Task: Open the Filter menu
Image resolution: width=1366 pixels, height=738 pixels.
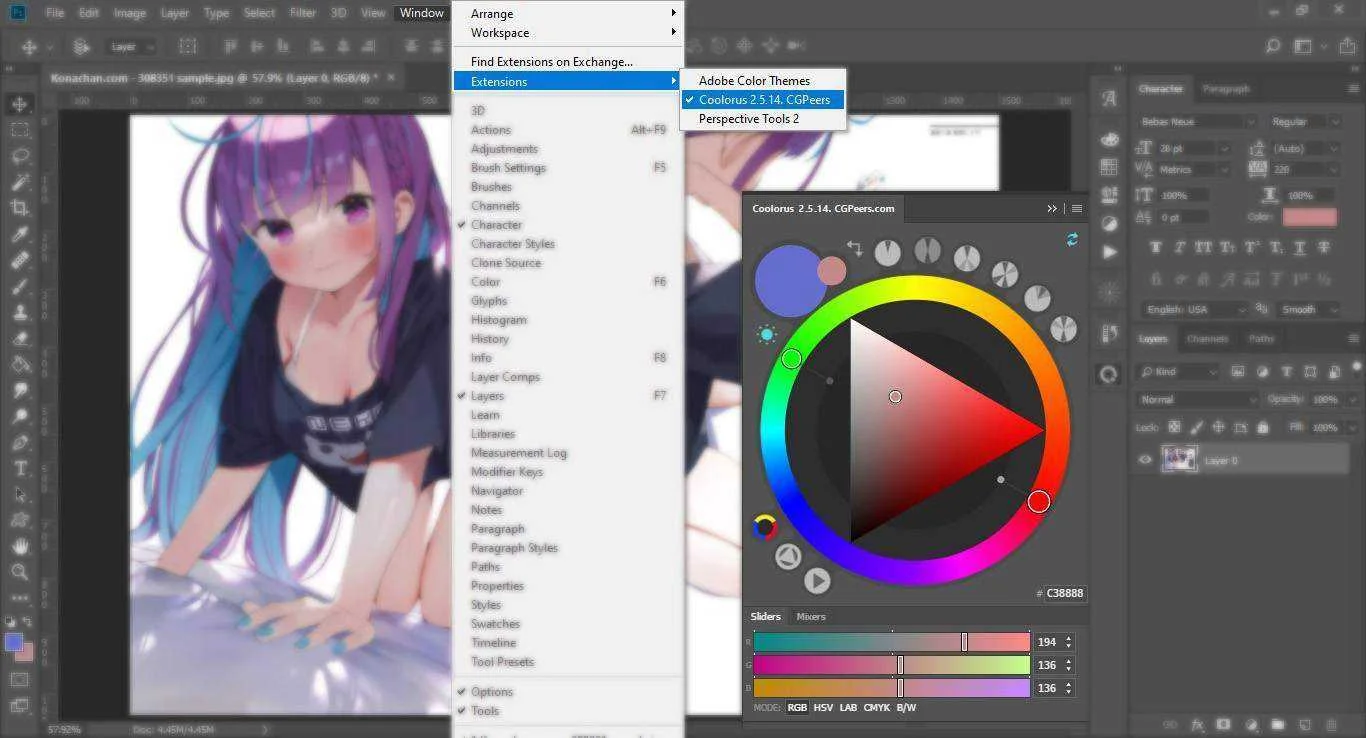Action: pyautogui.click(x=303, y=13)
